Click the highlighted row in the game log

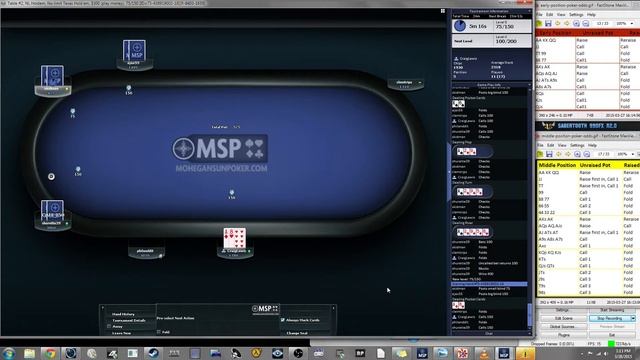pyautogui.click(x=489, y=284)
